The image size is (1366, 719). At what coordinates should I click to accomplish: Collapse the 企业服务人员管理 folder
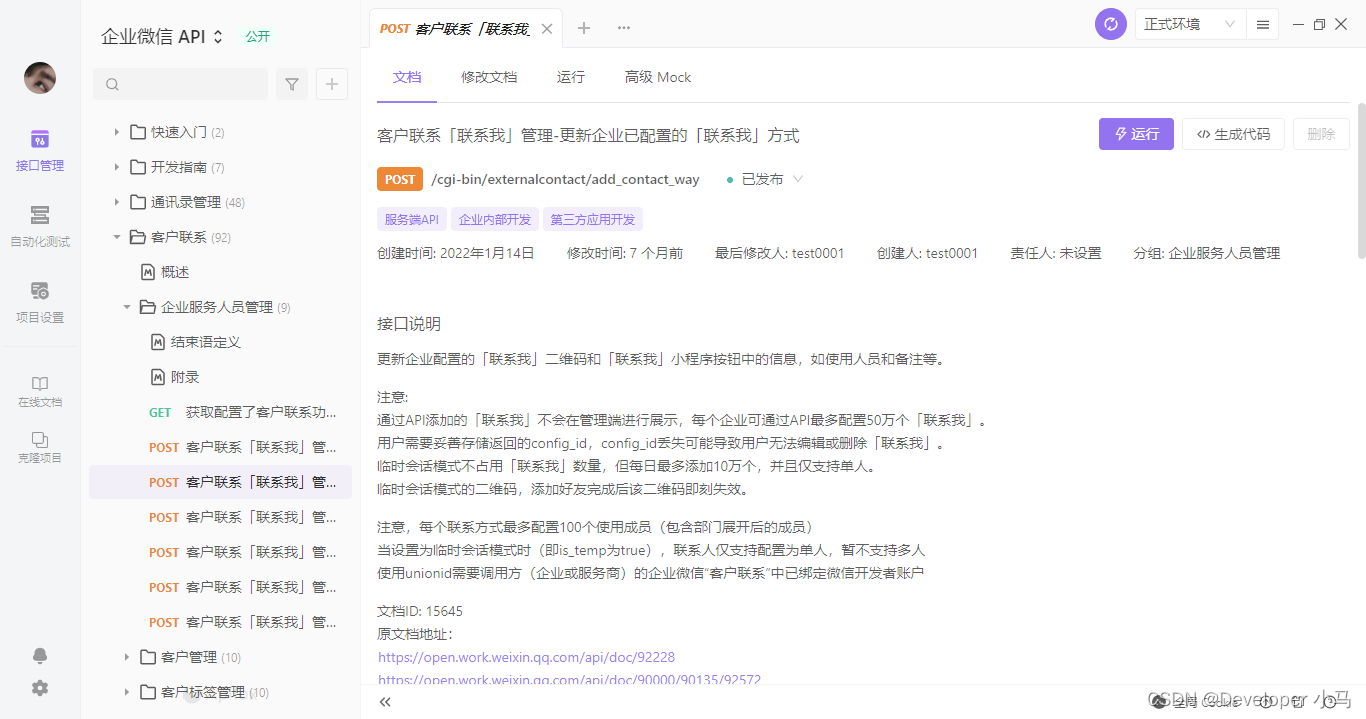127,307
